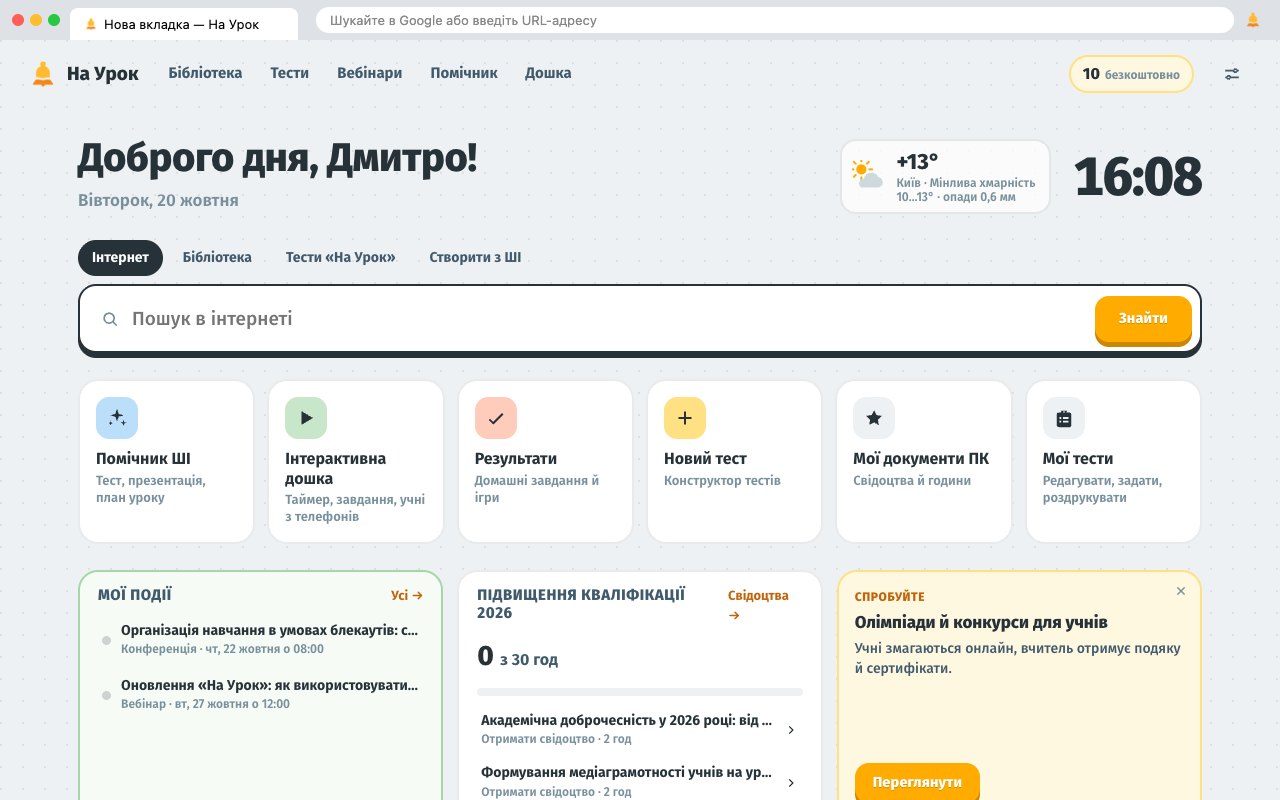Open Бібліотека in top navigation
Image resolution: width=1280 pixels, height=800 pixels.
pyautogui.click(x=205, y=73)
